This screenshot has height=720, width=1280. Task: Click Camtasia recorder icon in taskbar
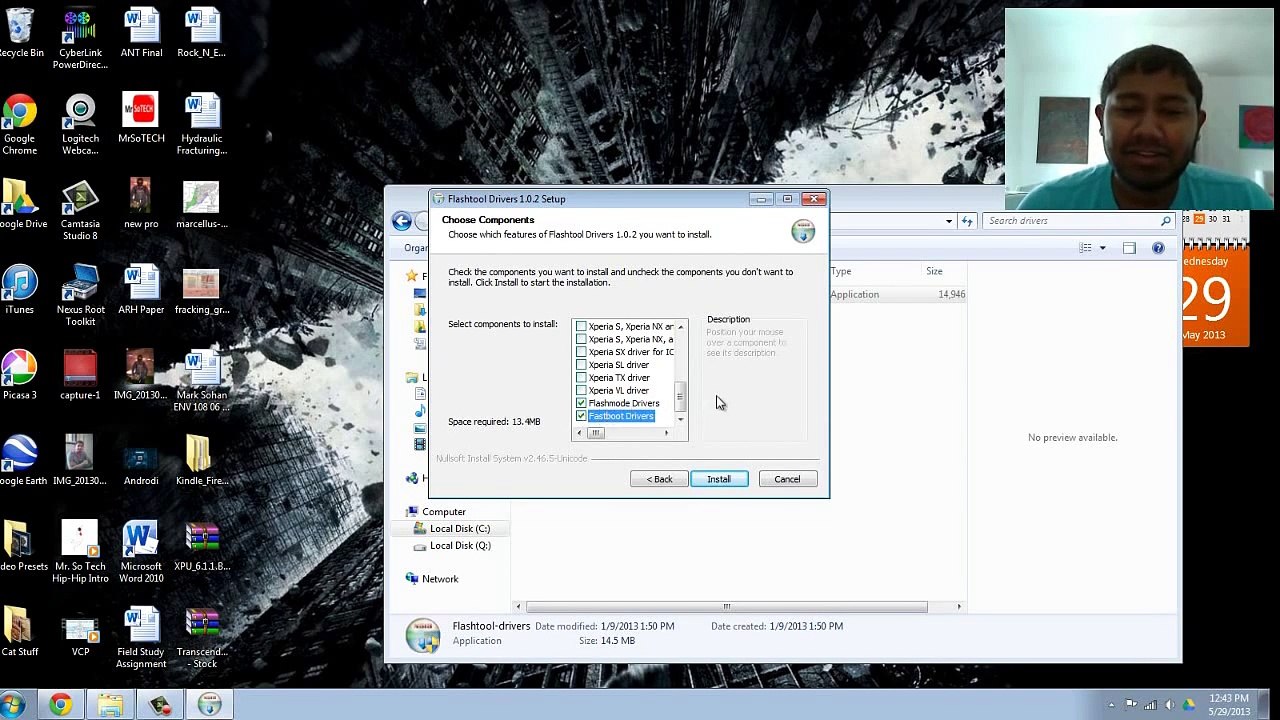point(160,706)
